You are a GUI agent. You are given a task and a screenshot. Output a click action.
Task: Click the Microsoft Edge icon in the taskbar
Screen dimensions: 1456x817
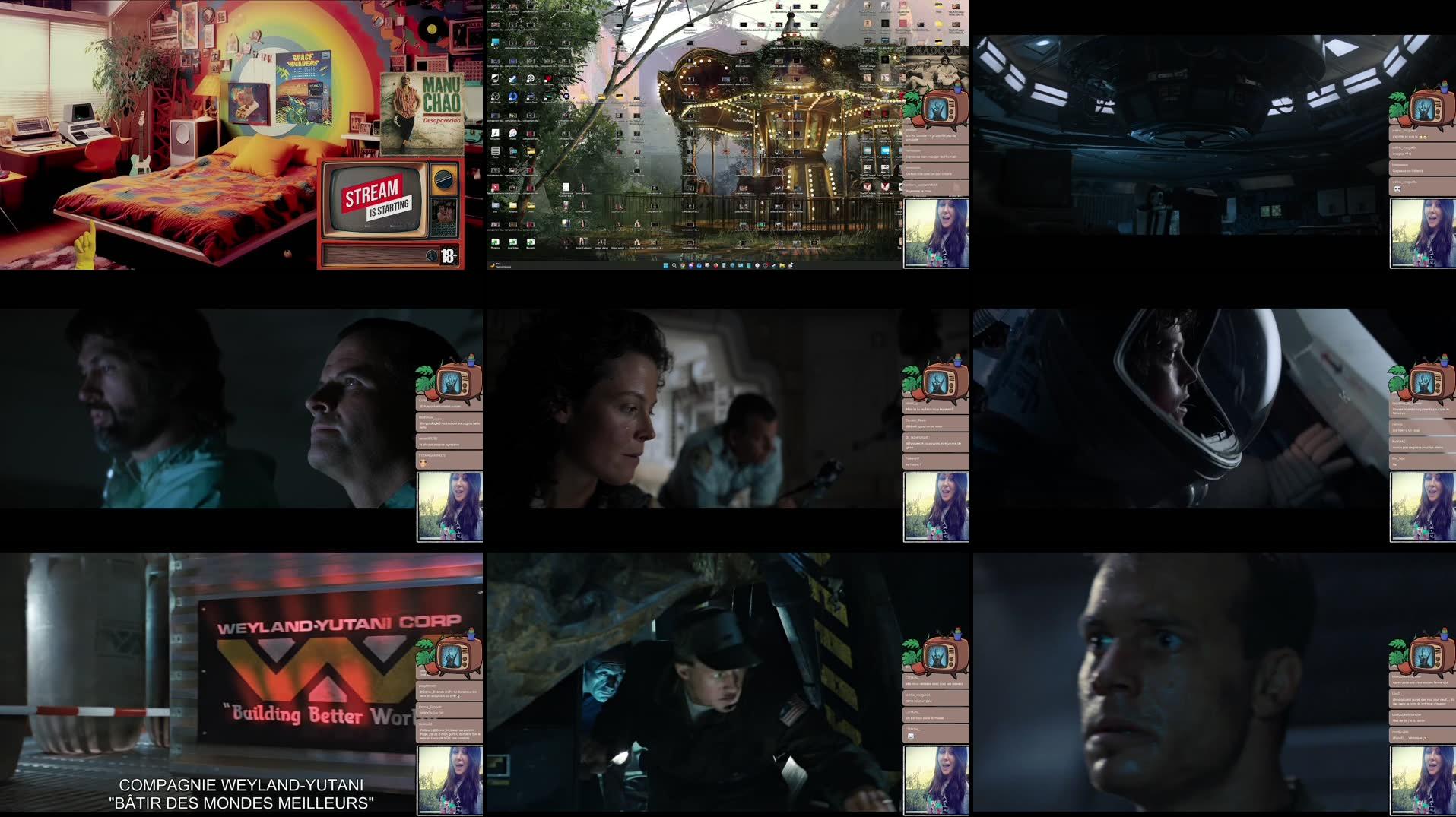(699, 268)
